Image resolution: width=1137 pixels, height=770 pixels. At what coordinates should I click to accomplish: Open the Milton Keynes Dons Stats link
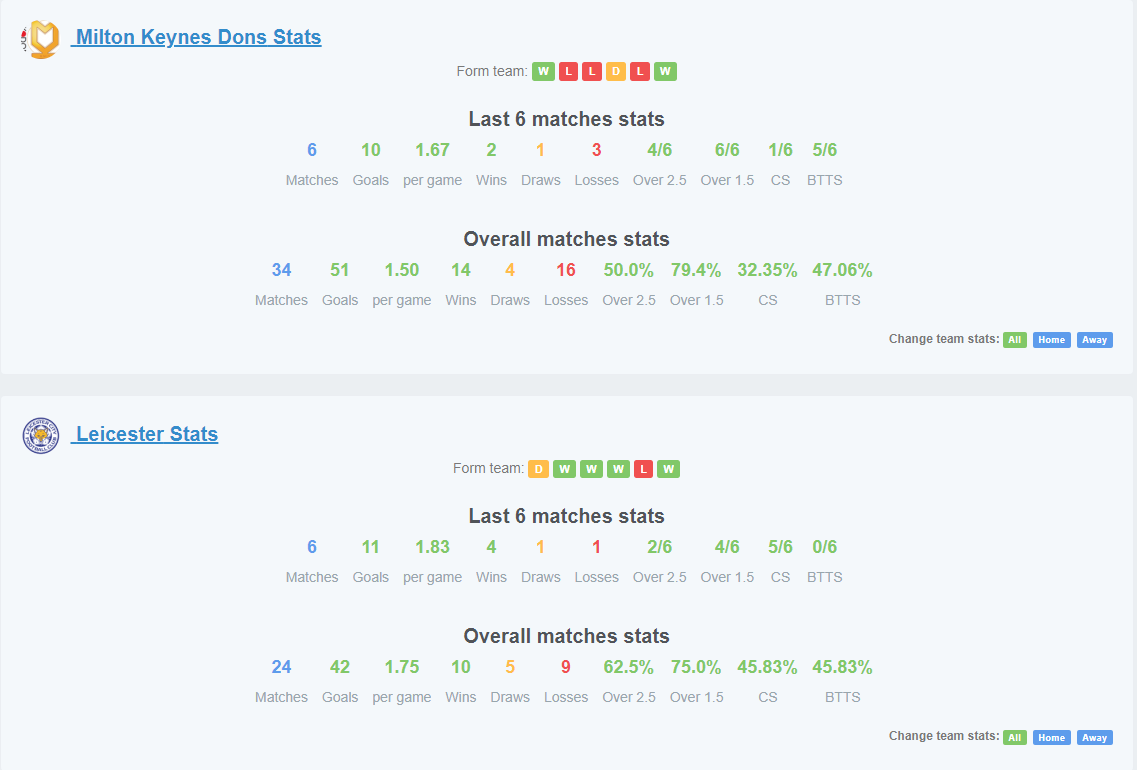coord(197,37)
